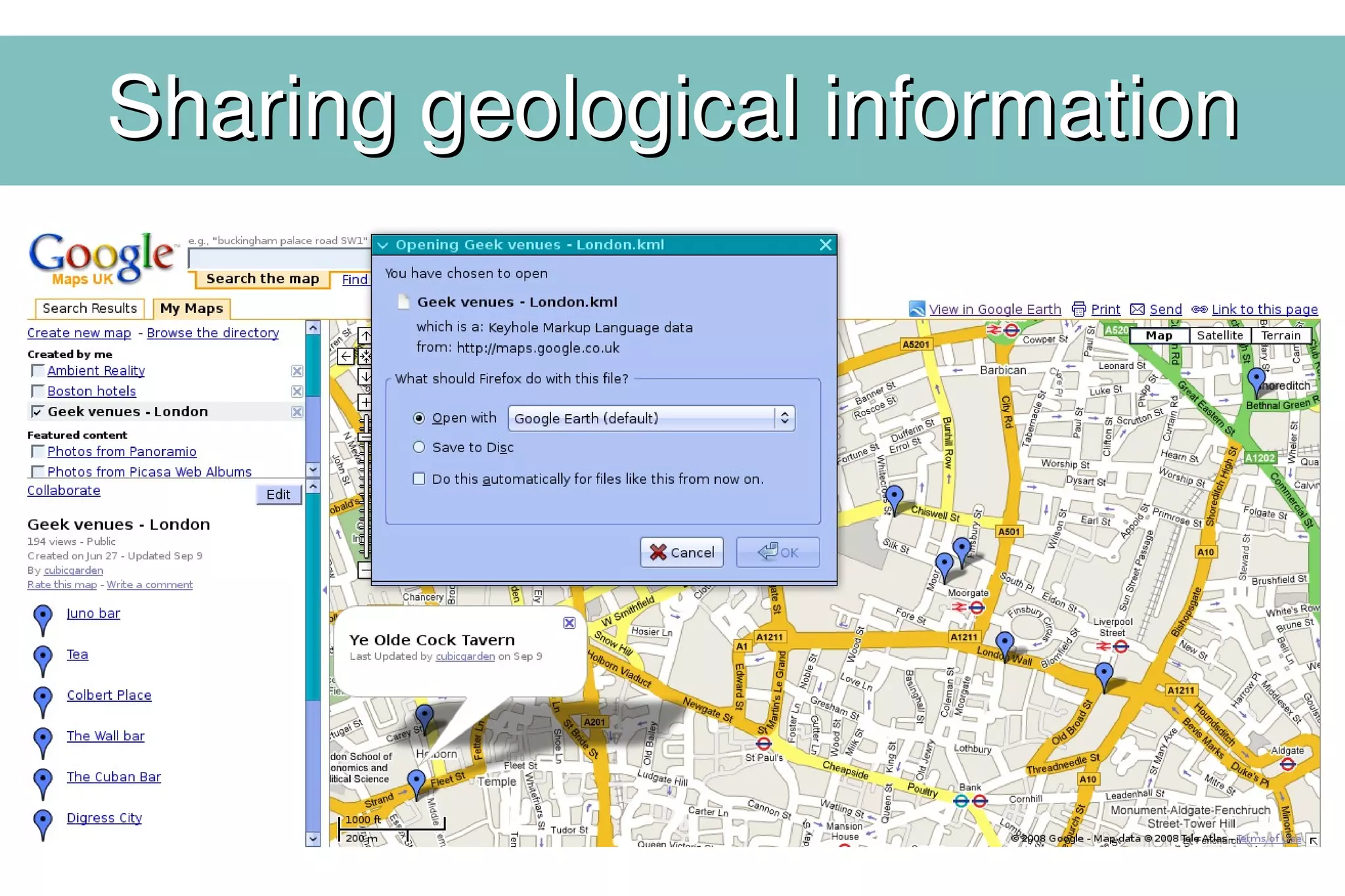Click the map pan up arrow
This screenshot has width=1345, height=896.
click(x=365, y=336)
